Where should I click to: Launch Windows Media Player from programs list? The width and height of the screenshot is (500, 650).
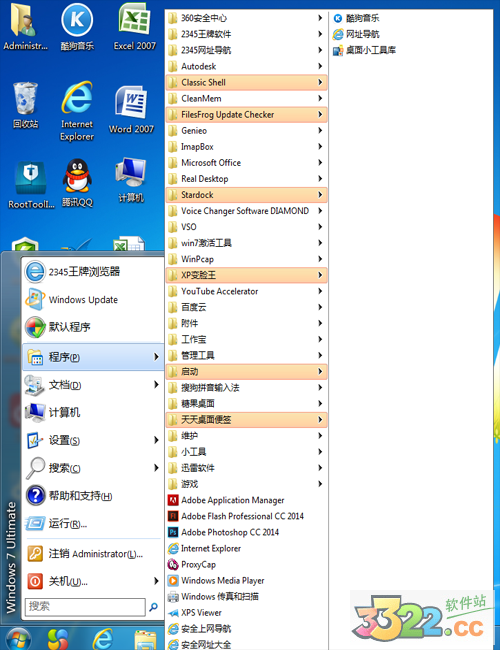pyautogui.click(x=247, y=580)
